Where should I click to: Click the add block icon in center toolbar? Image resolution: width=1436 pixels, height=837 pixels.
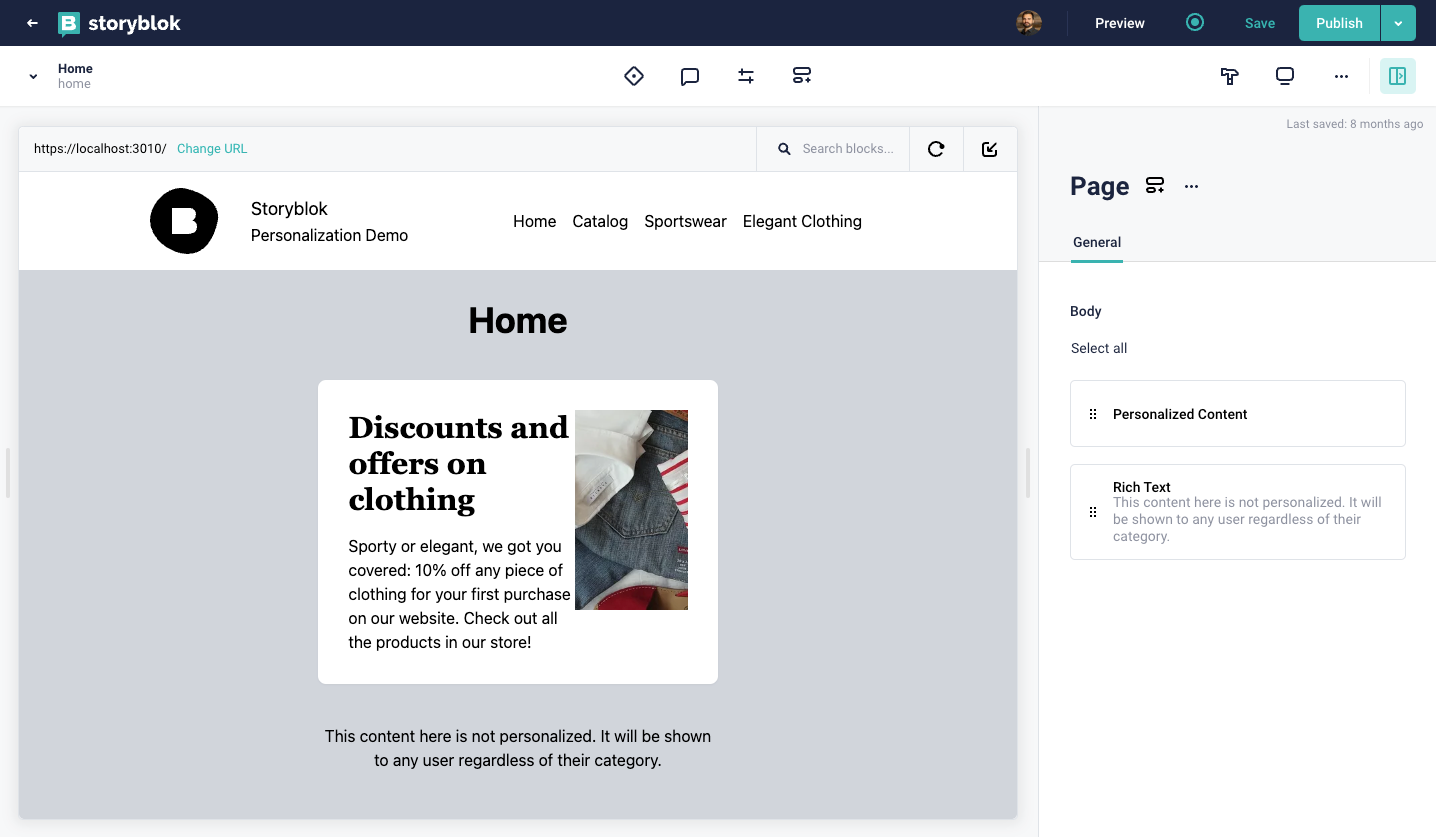pyautogui.click(x=802, y=76)
